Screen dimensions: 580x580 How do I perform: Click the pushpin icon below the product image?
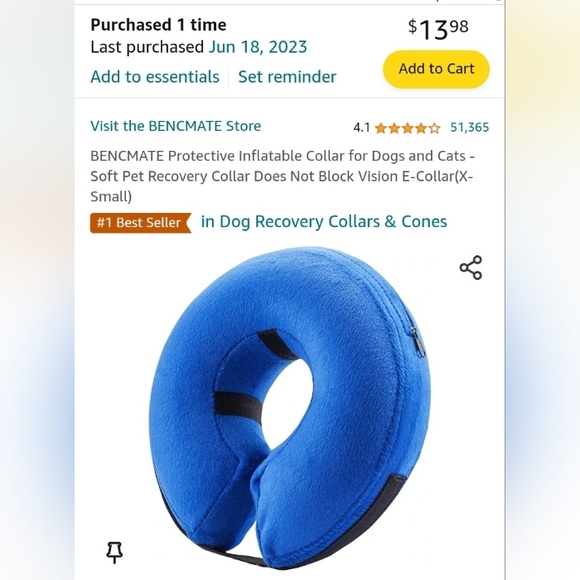click(114, 552)
